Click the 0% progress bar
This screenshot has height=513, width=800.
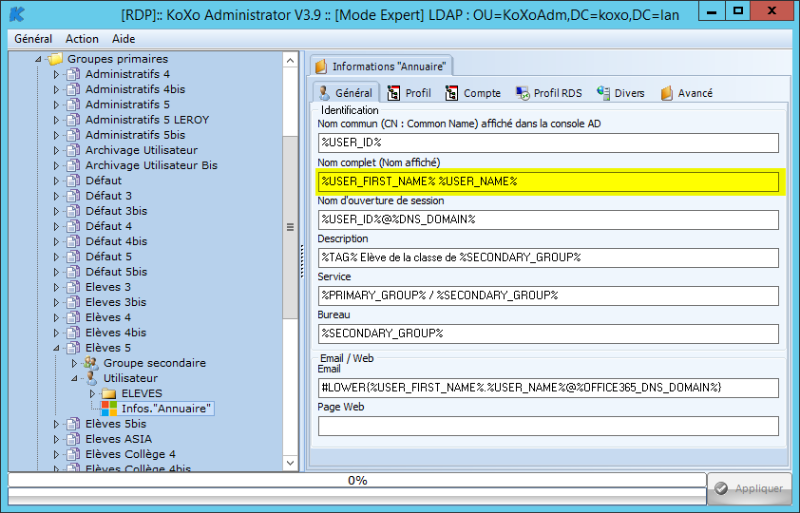coord(357,480)
